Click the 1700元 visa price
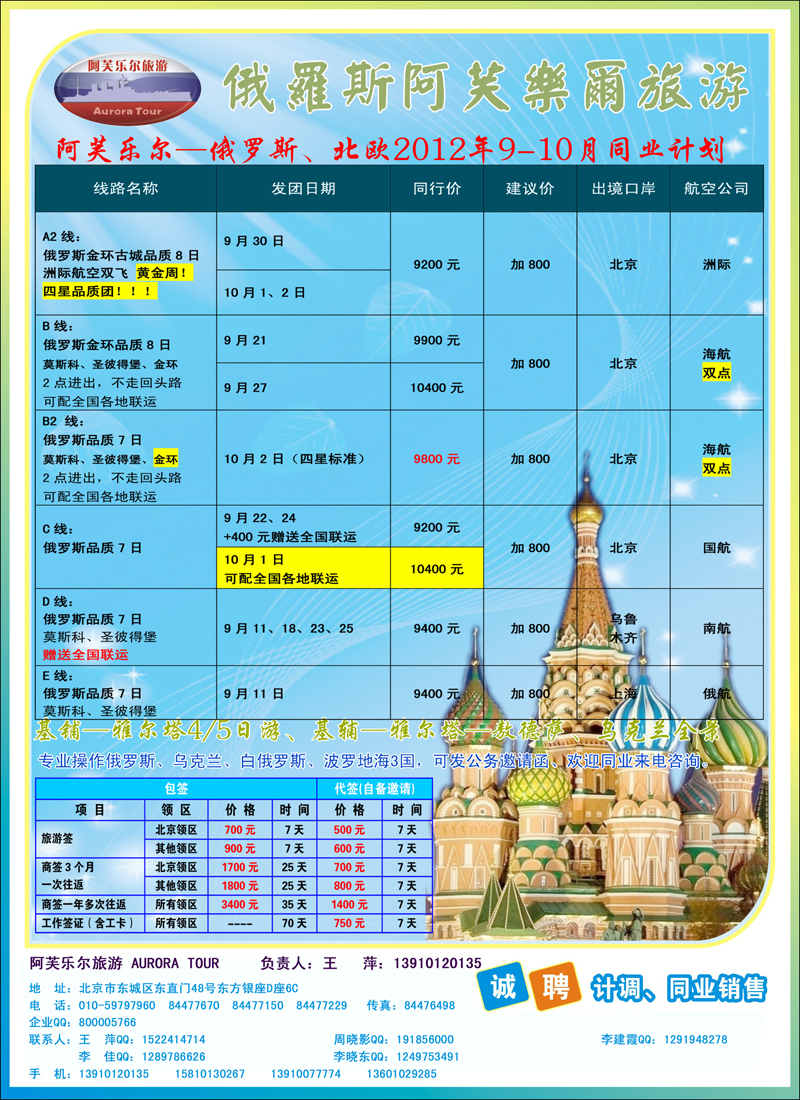 coord(239,867)
